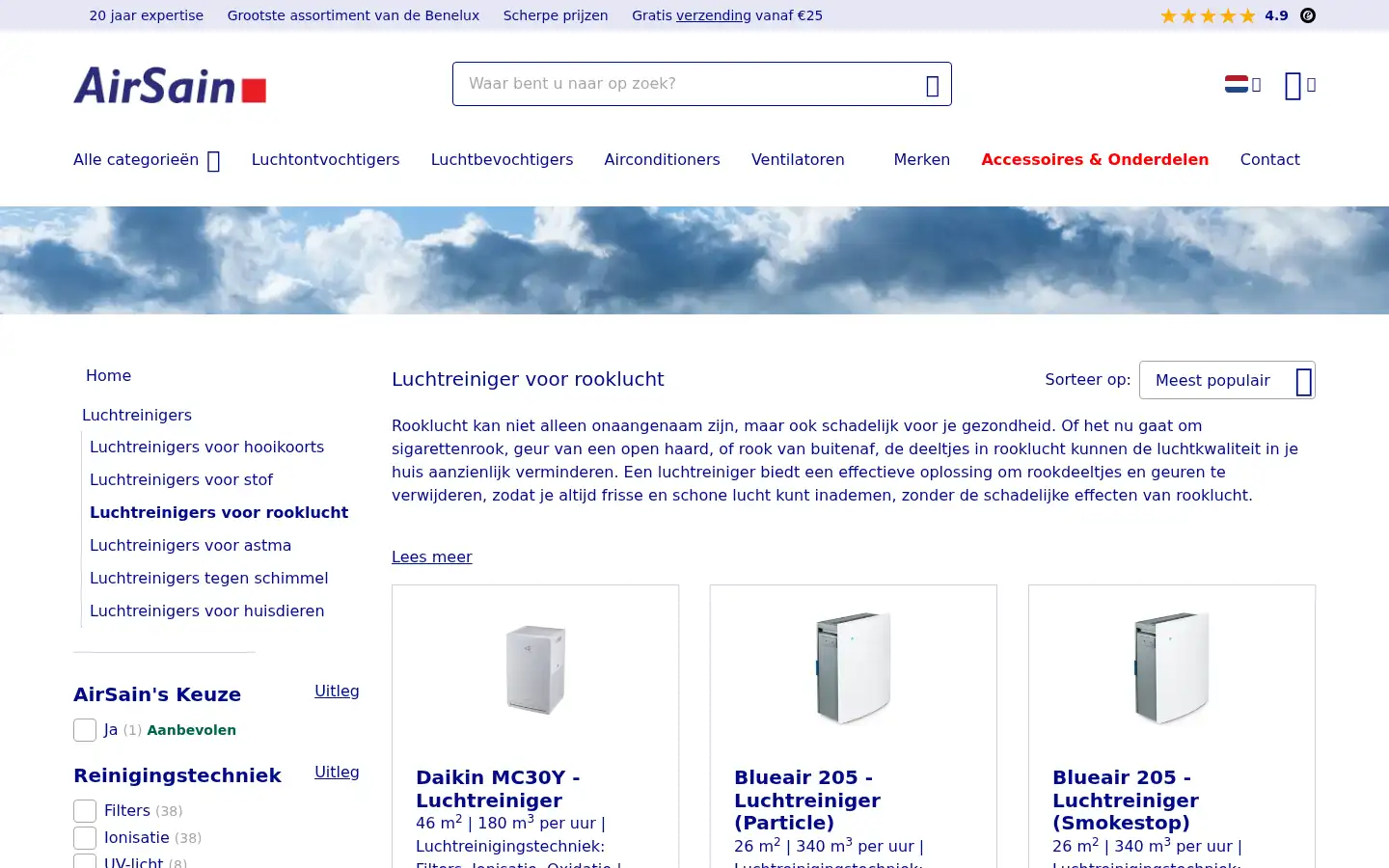1389x868 pixels.
Task: Open the Dutch flag language selector
Action: [x=1242, y=85]
